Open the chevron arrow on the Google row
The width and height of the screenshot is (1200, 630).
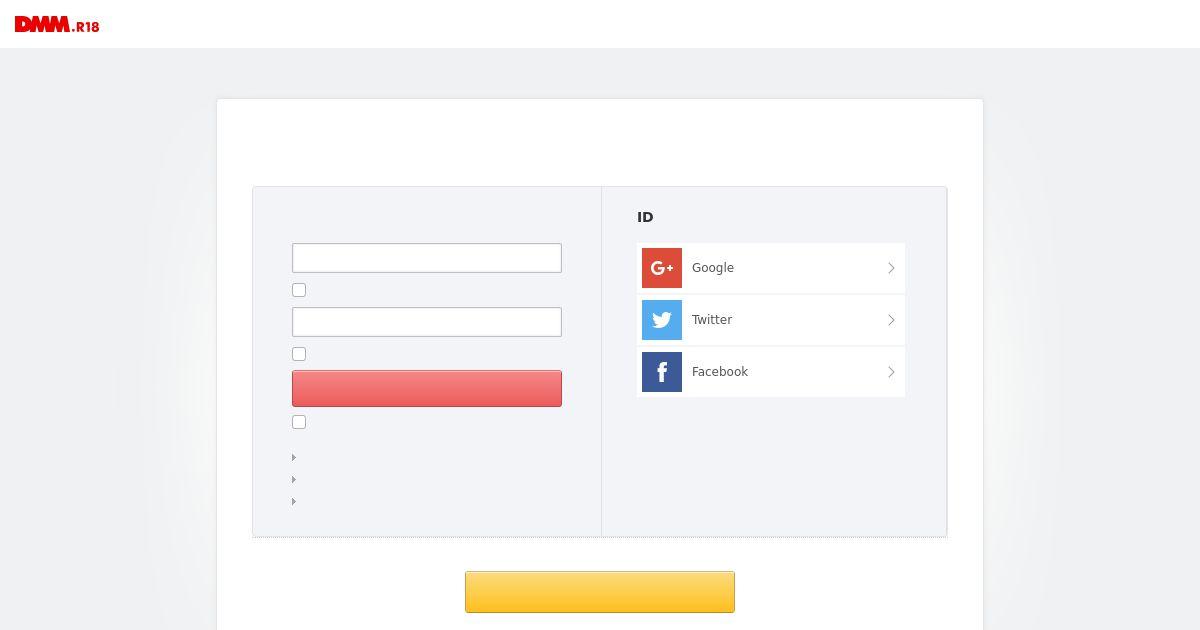pyautogui.click(x=891, y=268)
